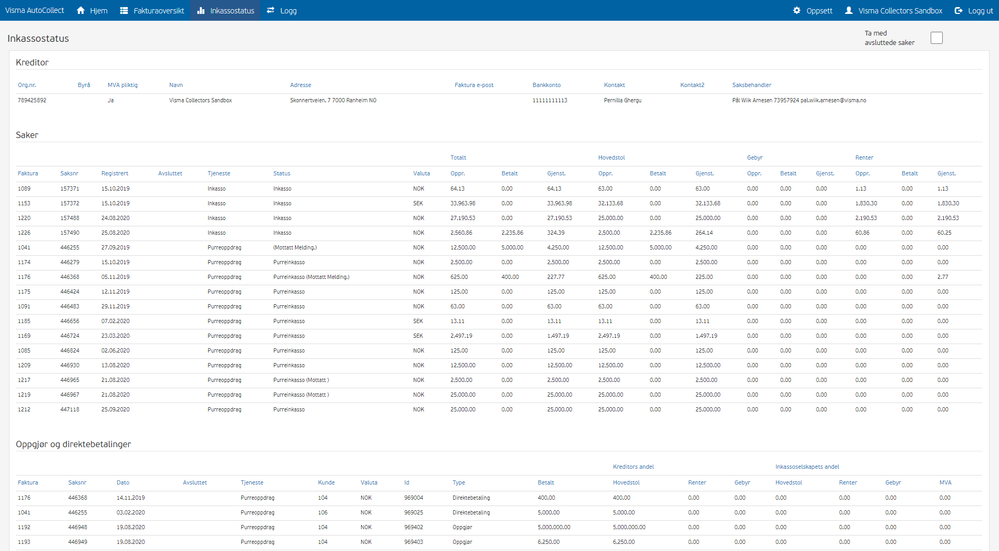Click the Valuta column header in Saker

click(x=421, y=173)
